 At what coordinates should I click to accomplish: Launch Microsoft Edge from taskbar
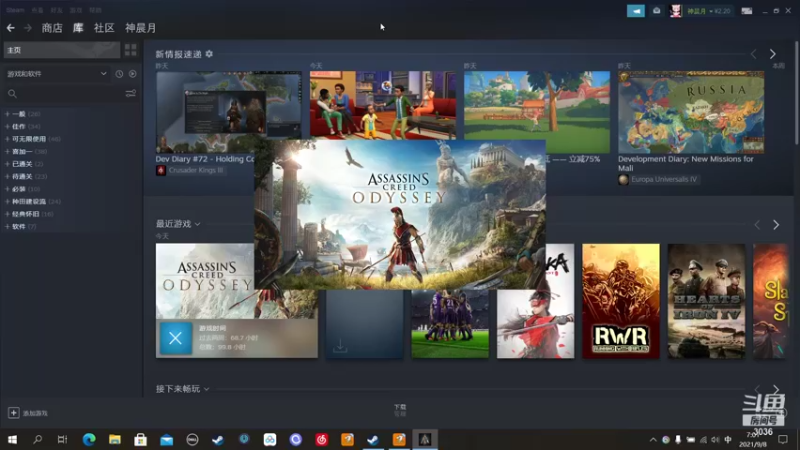click(x=89, y=439)
